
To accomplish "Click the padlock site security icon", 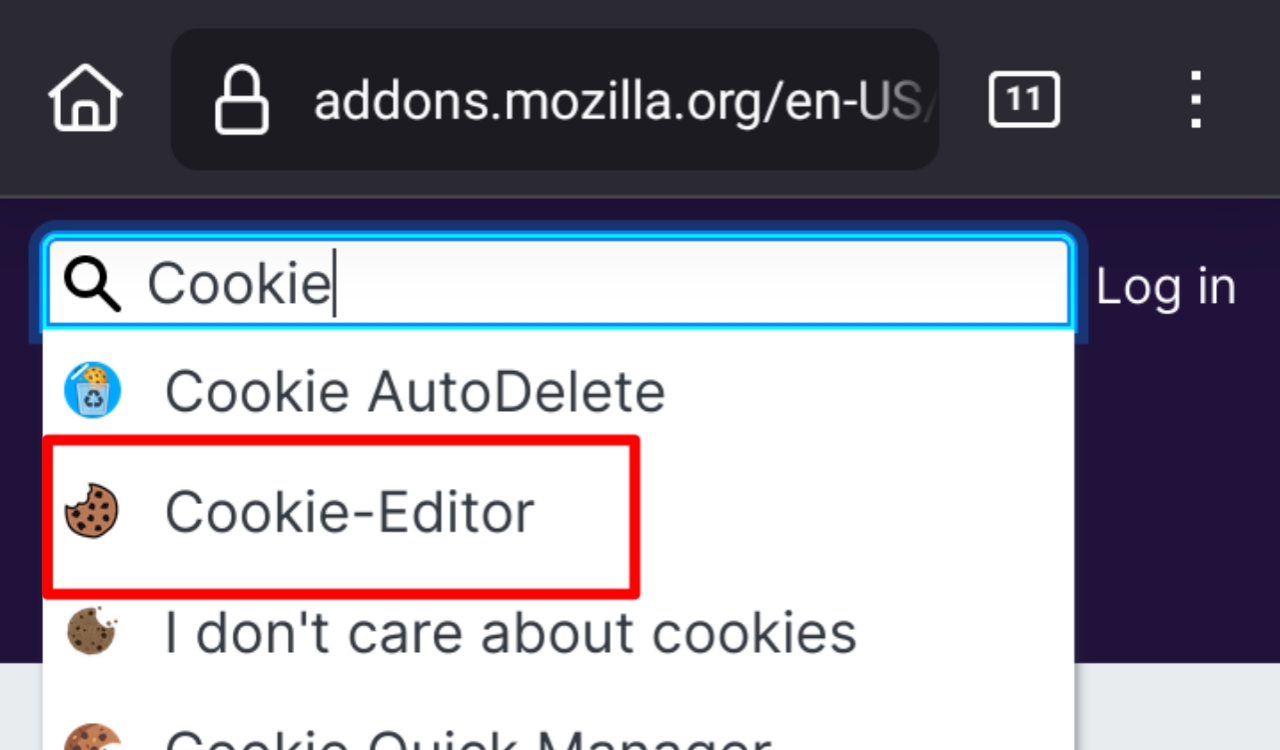I will click(x=242, y=99).
